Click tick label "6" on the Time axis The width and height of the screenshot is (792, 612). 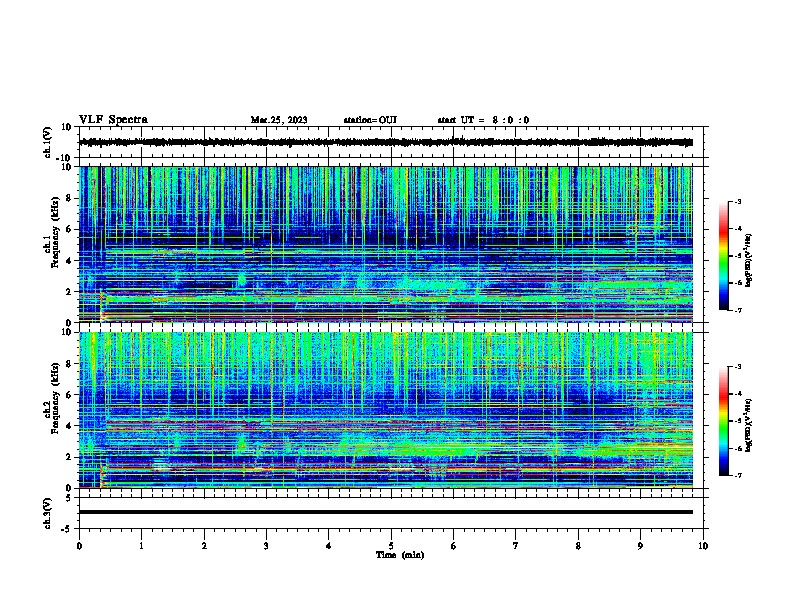(x=453, y=546)
